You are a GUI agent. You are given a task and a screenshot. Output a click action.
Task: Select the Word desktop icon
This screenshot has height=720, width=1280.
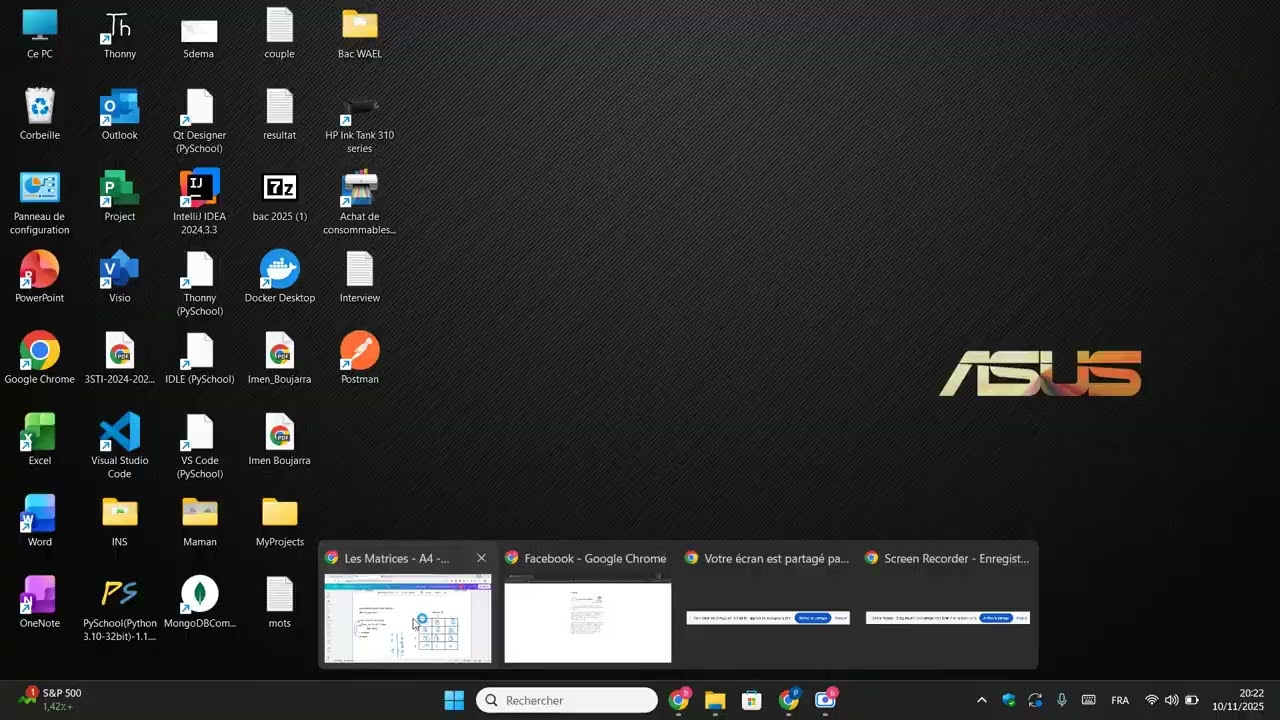(40, 521)
